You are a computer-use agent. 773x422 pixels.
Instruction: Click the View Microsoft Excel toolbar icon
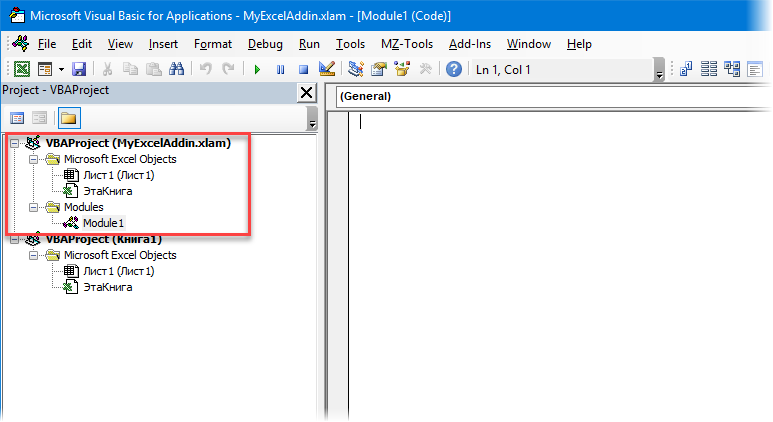22,69
